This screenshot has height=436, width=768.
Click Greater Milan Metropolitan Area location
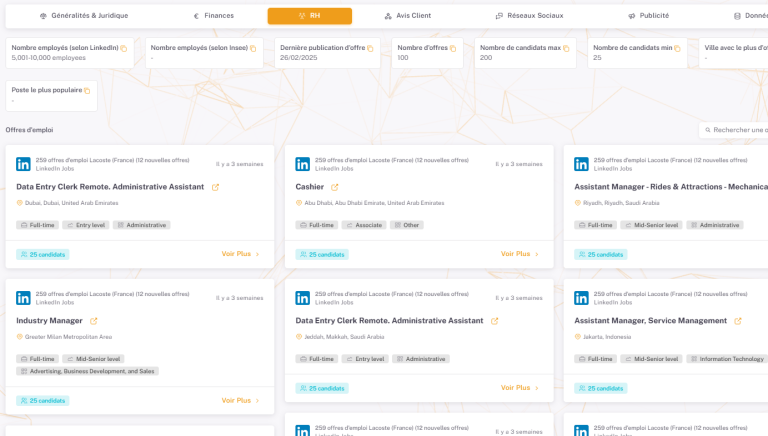(x=69, y=337)
